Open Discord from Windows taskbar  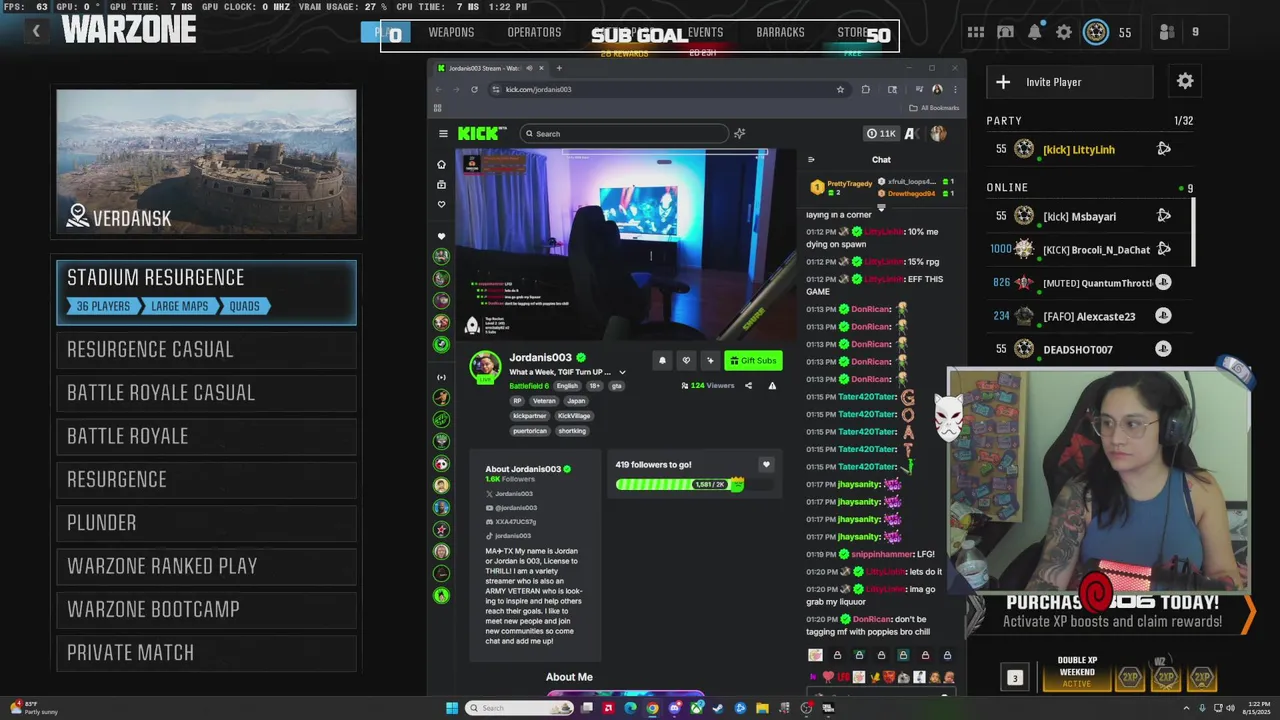674,708
